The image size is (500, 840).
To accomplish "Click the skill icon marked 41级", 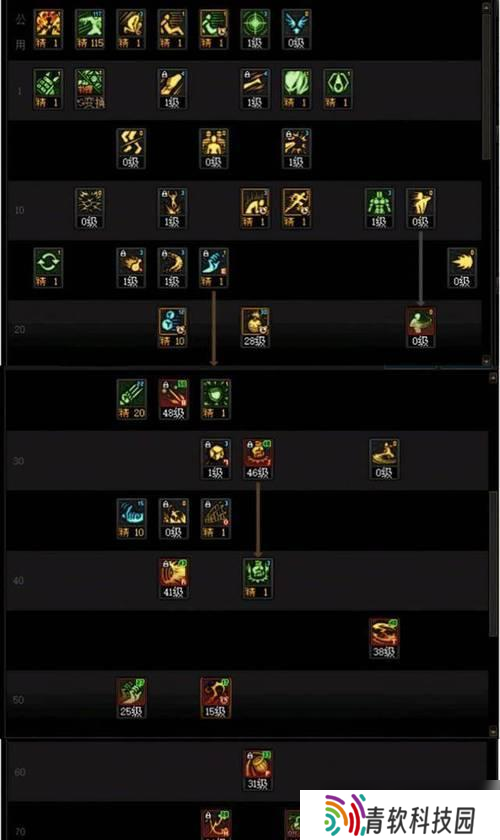I will (x=173, y=579).
